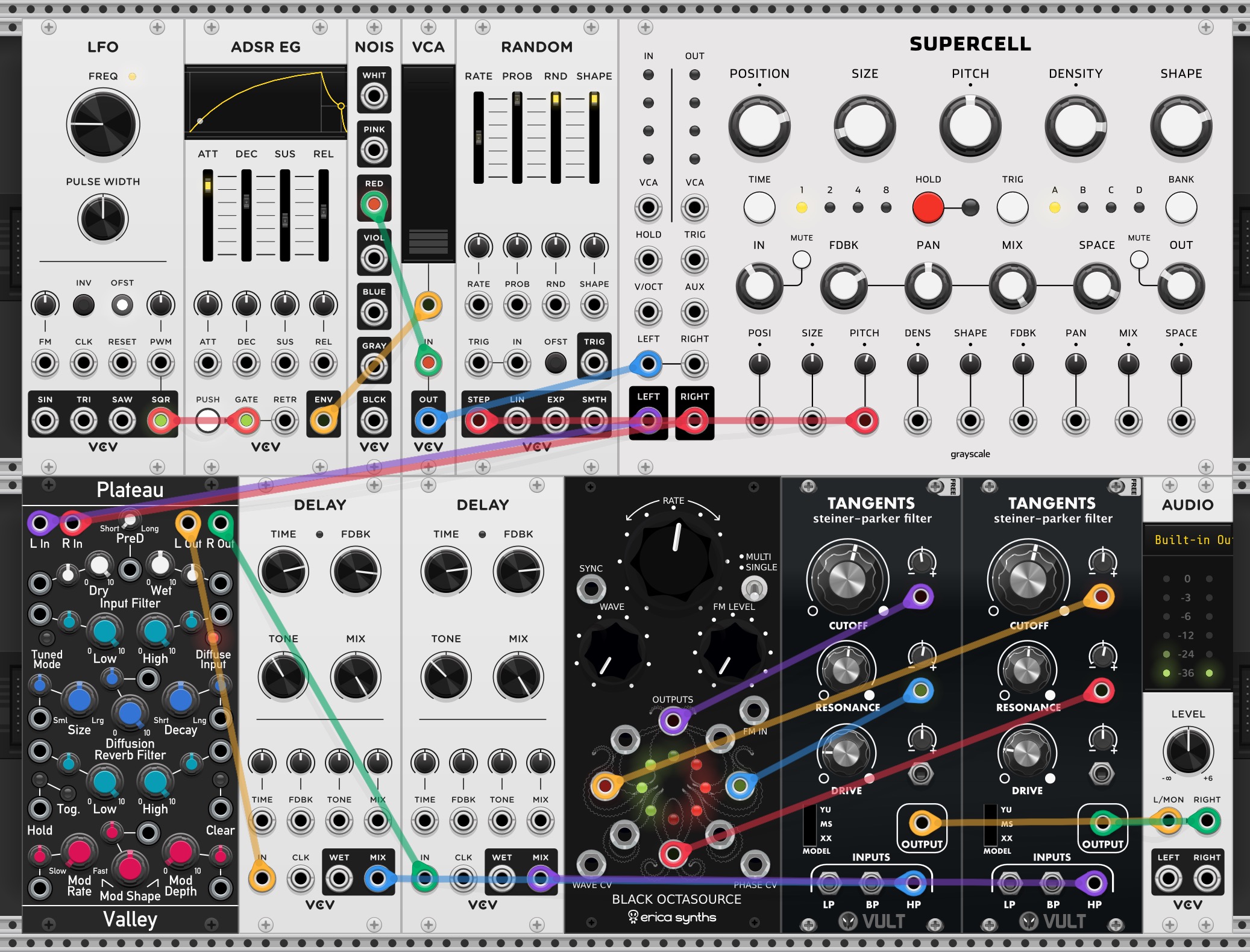Screen dimensions: 1250x952
Task: Click the VCA level slider display
Action: point(429,164)
